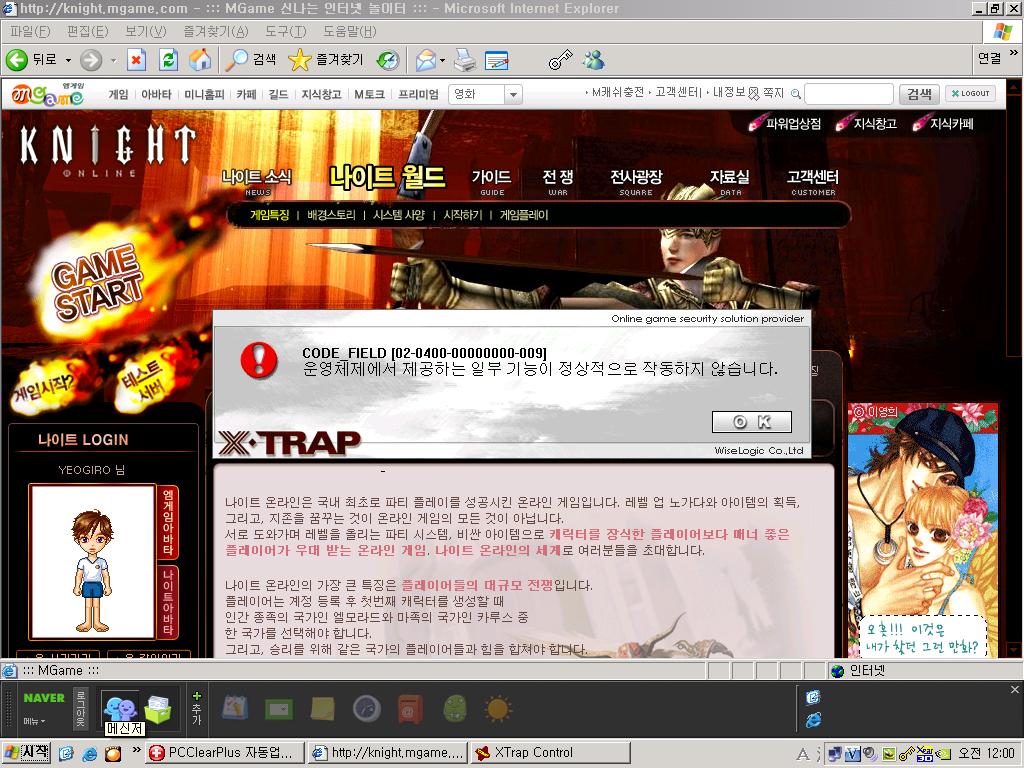Image resolution: width=1024 pixels, height=768 pixels.
Task: Open the 파워업상점 link
Action: point(785,123)
